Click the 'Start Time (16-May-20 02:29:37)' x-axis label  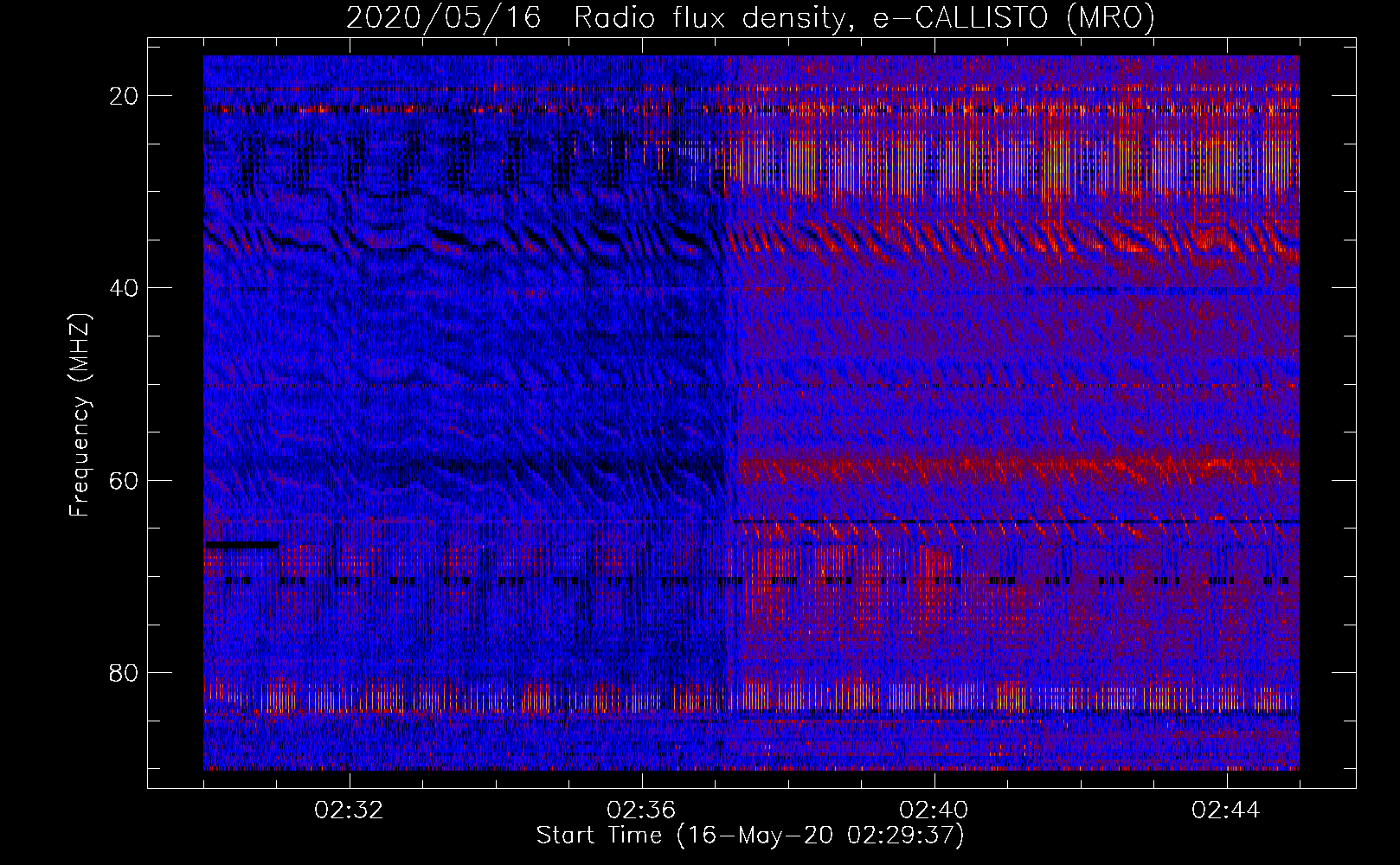tap(750, 836)
